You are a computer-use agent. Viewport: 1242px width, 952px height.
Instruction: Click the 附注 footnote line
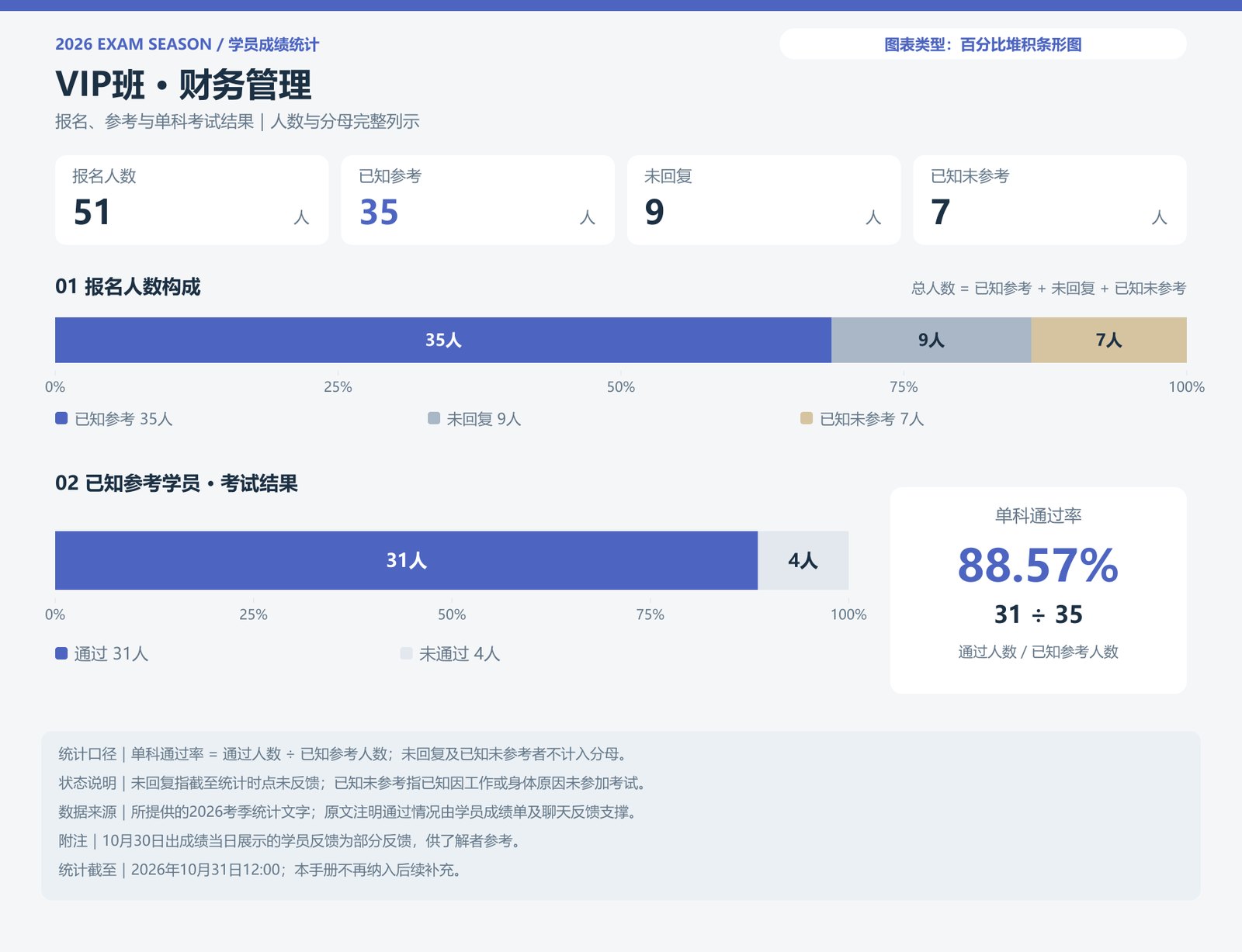(x=290, y=841)
